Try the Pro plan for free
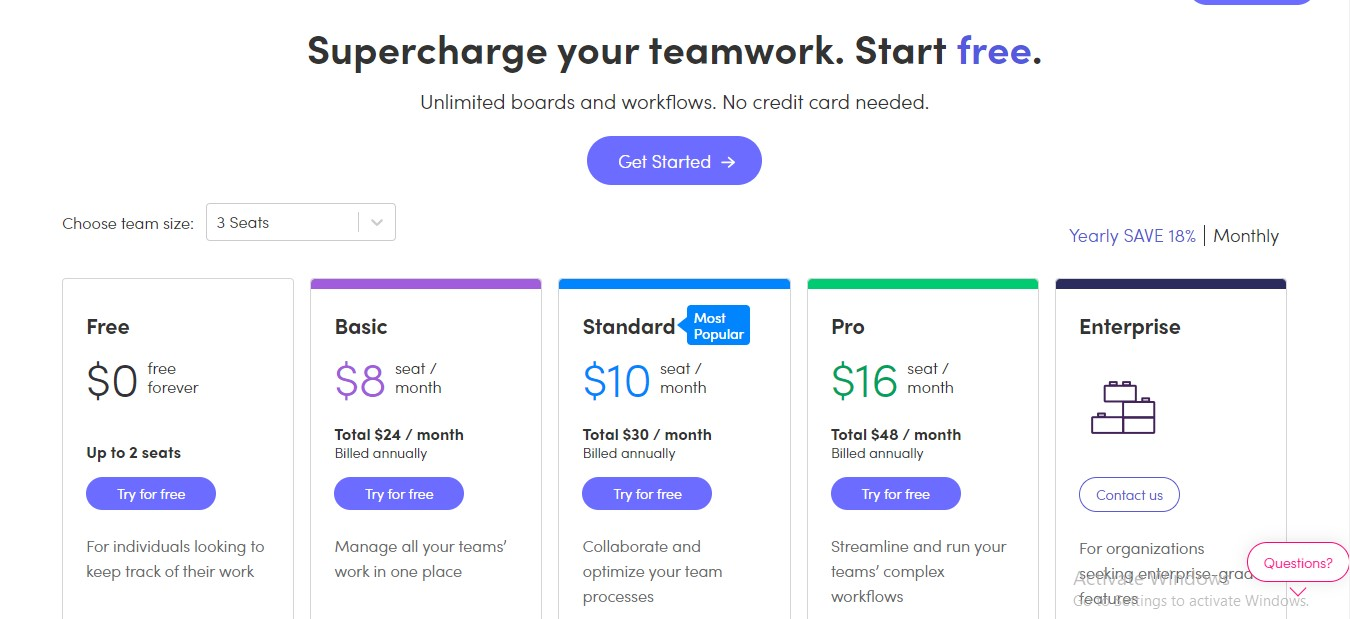 pyautogui.click(x=896, y=494)
